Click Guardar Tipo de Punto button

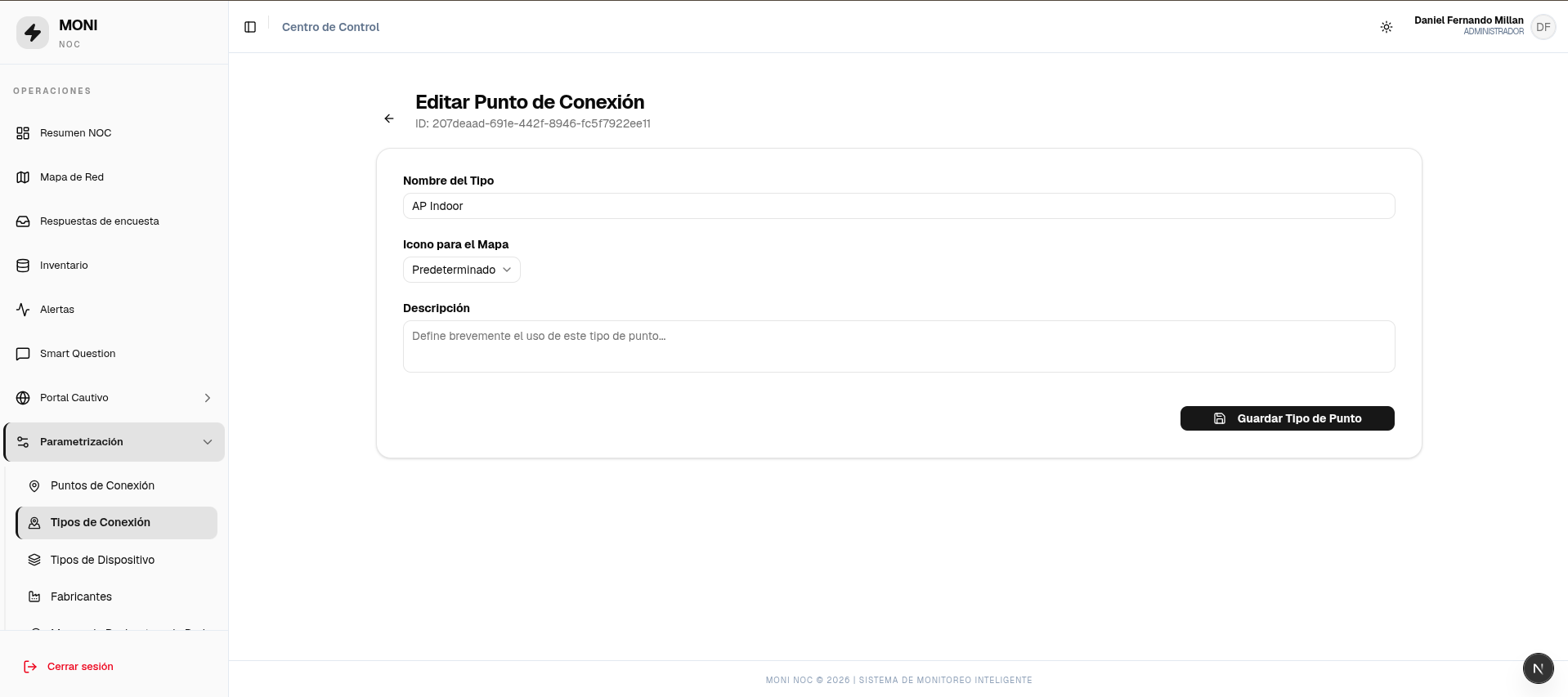[x=1288, y=418]
